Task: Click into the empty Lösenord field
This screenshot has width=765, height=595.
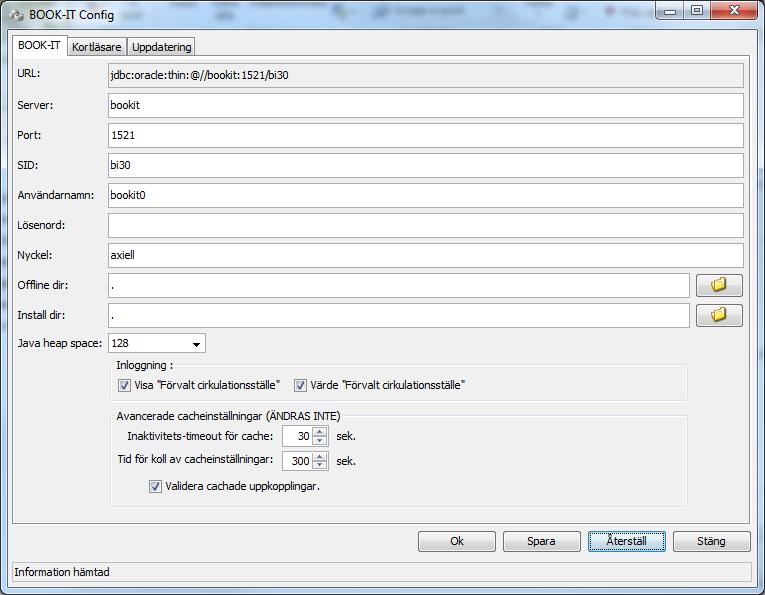Action: pyautogui.click(x=425, y=225)
